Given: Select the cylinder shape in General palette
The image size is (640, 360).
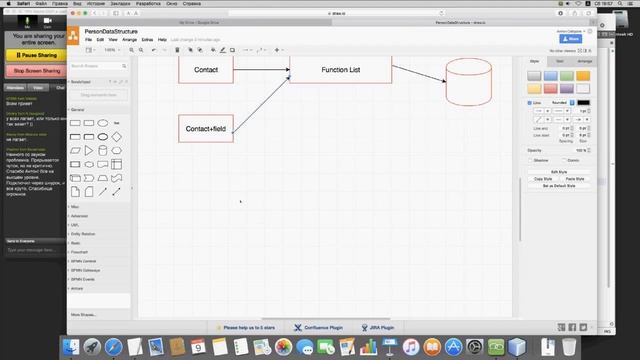Looking at the screenshot, I should click(x=103, y=151).
